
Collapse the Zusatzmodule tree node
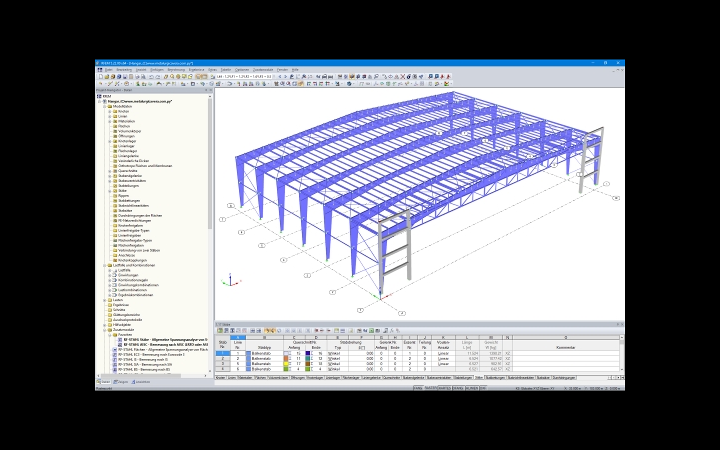pos(105,330)
